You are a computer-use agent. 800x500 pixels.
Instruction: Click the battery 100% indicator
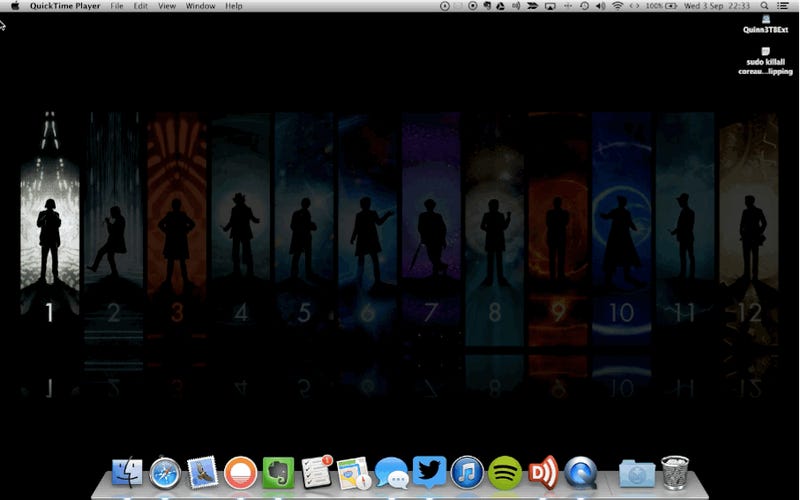pyautogui.click(x=661, y=6)
